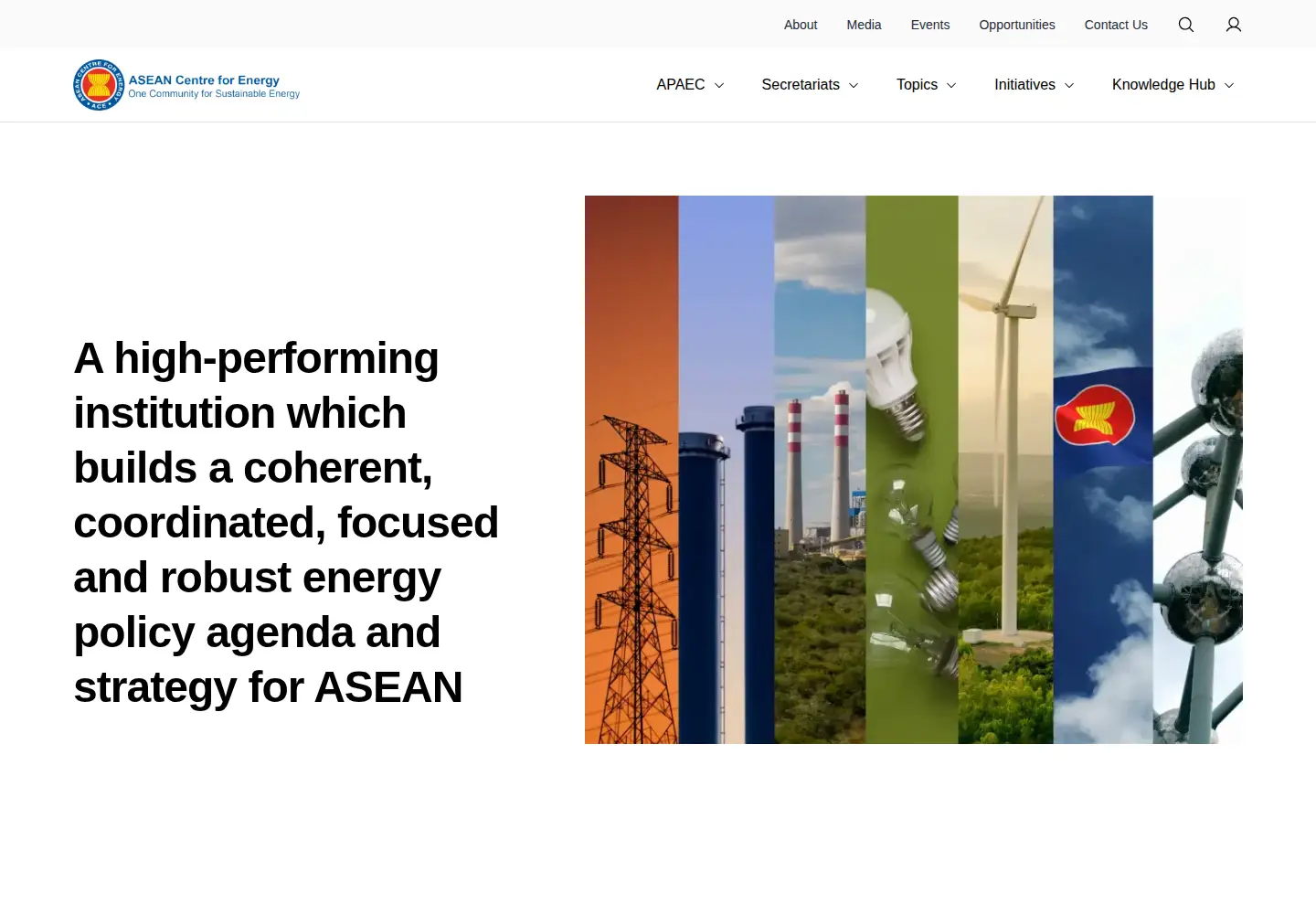
Task: Expand the Knowledge Hub dropdown menu
Action: pos(1173,85)
